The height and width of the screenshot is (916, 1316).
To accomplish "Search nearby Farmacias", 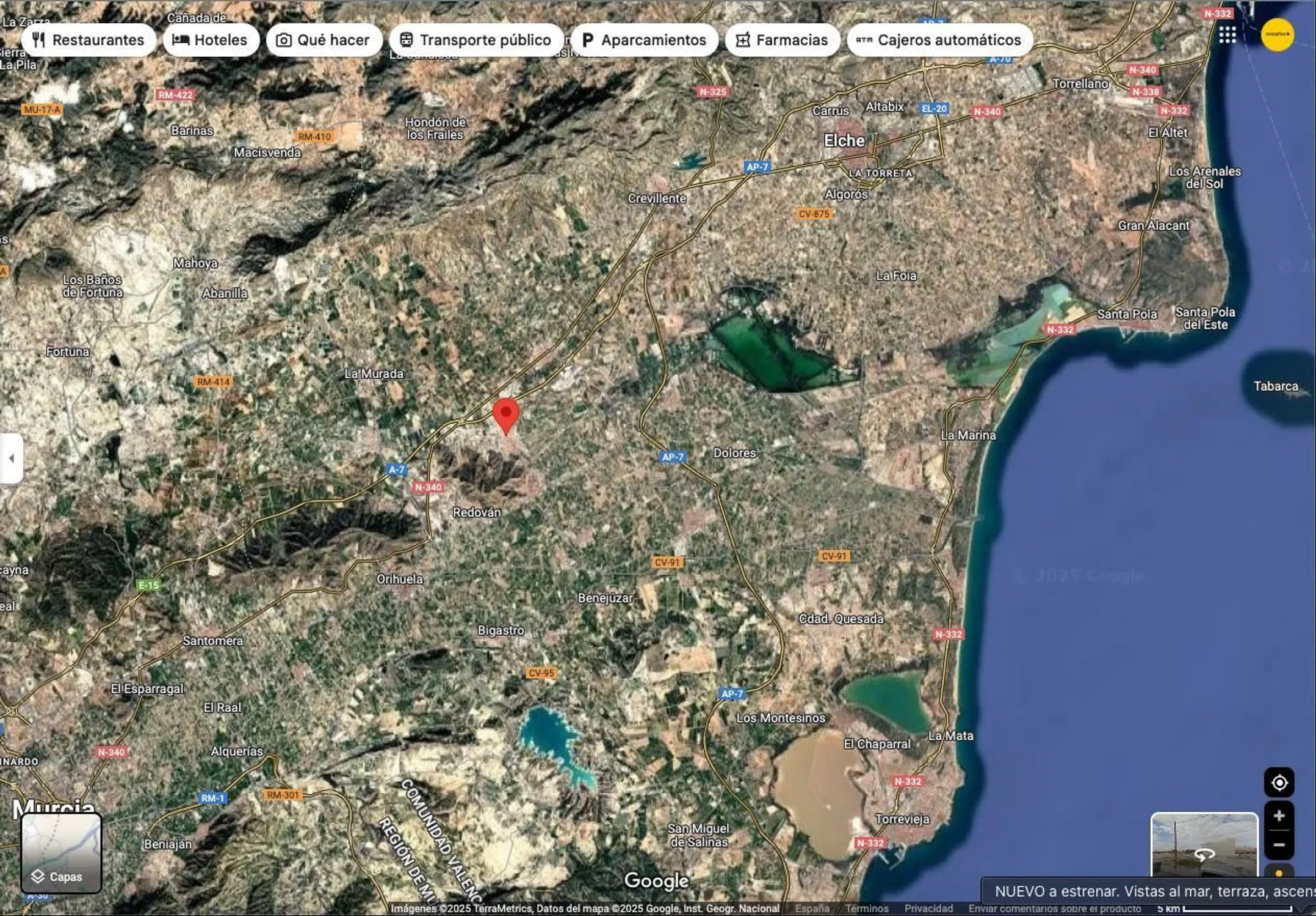I will (782, 40).
